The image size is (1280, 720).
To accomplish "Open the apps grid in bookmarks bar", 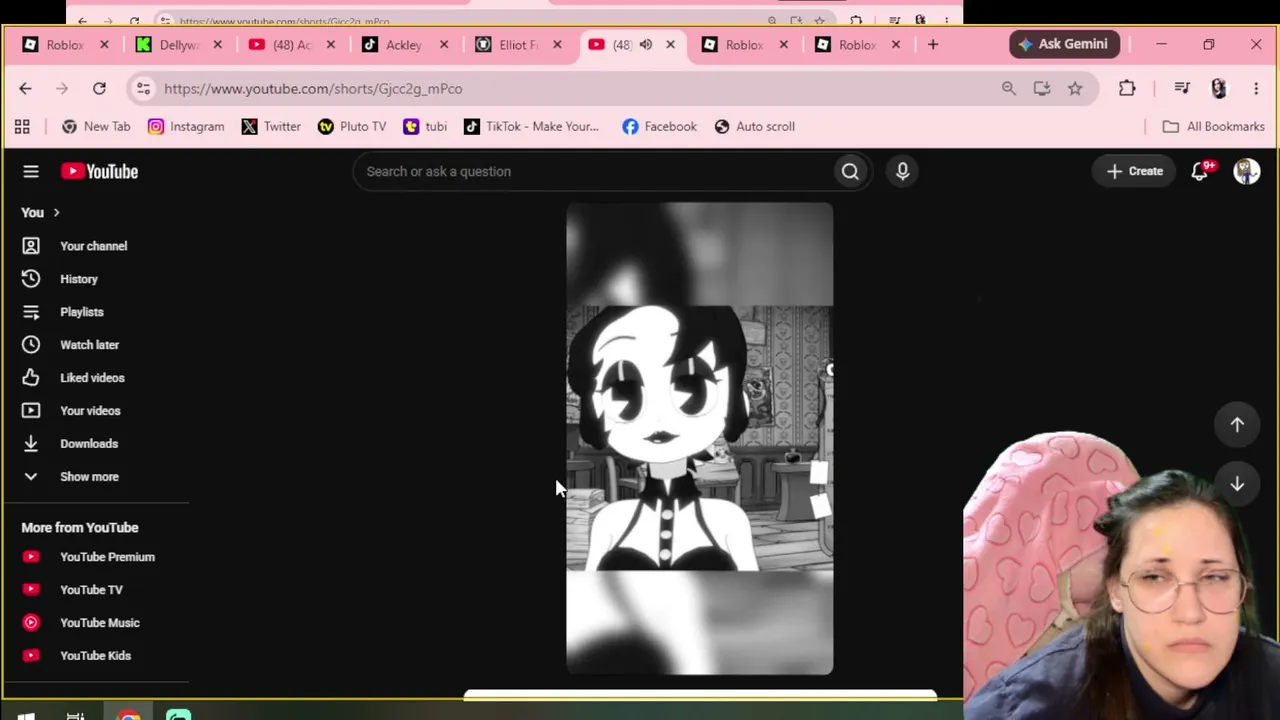I will click(22, 127).
